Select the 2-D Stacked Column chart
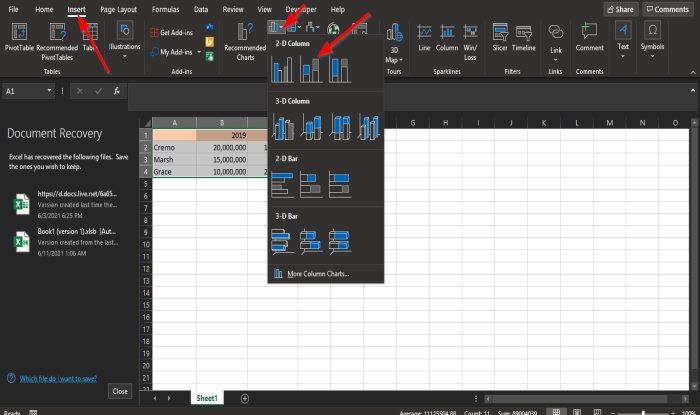Viewport: 700px width, 415px height. click(x=311, y=70)
